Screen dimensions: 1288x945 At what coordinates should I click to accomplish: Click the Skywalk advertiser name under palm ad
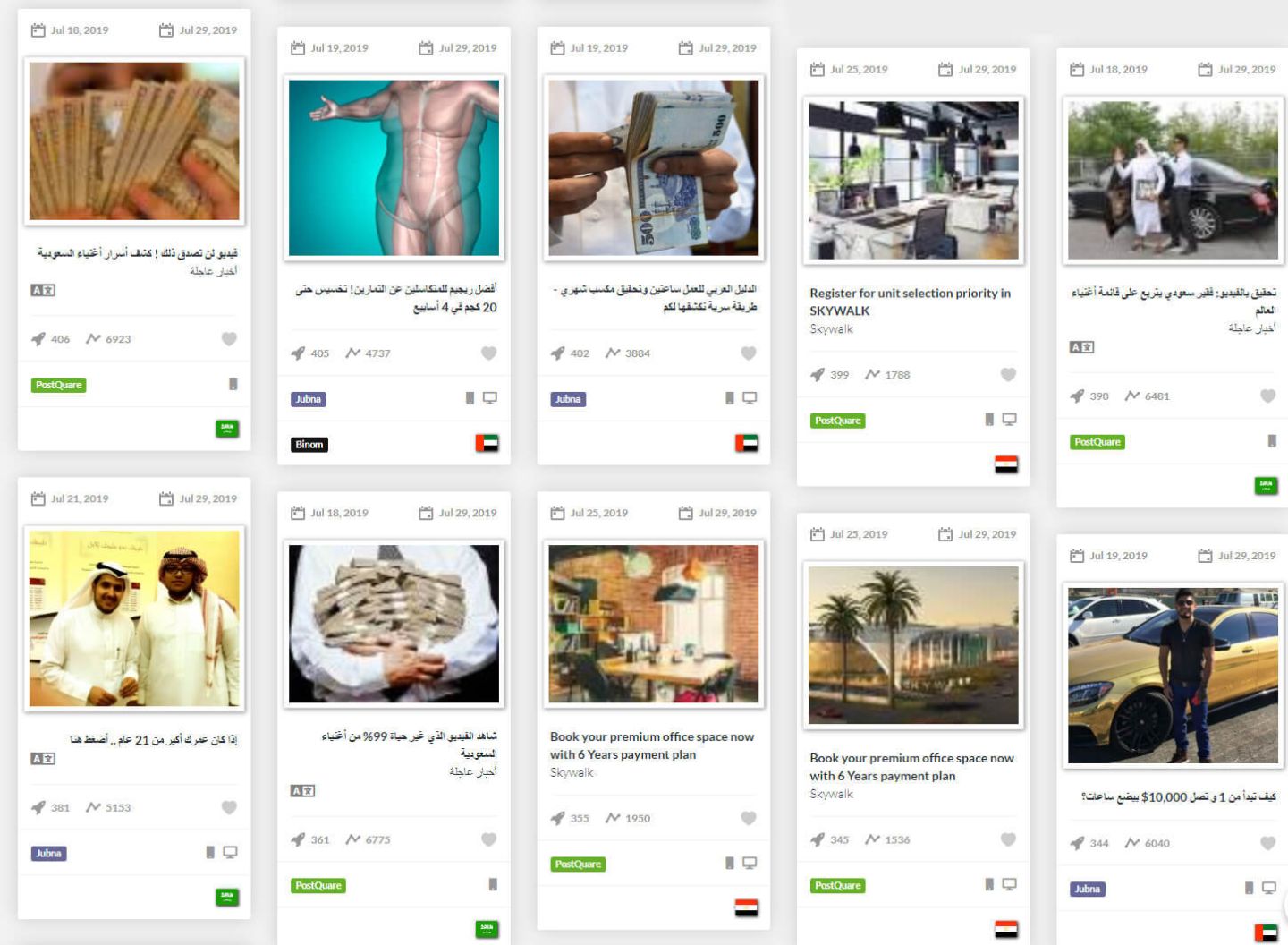(x=832, y=794)
